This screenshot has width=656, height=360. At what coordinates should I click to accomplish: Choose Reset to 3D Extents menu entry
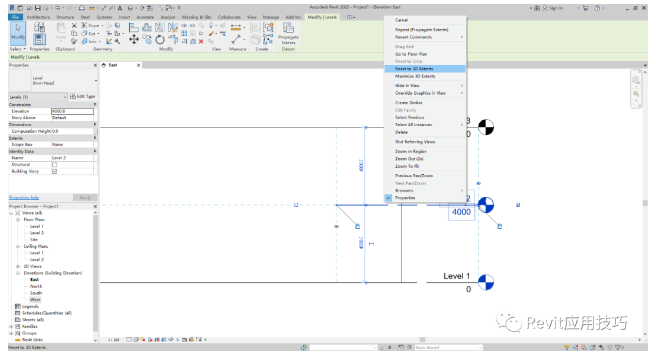coord(425,69)
